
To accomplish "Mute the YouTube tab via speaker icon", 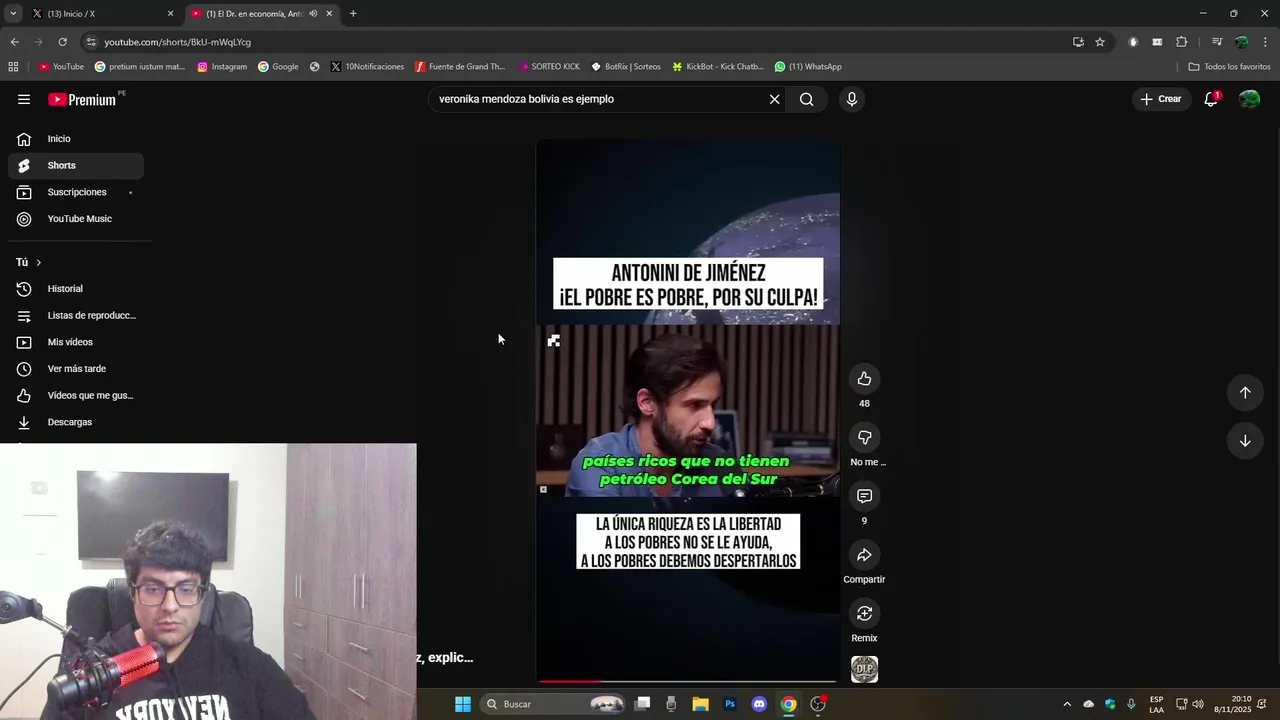I will [x=313, y=14].
